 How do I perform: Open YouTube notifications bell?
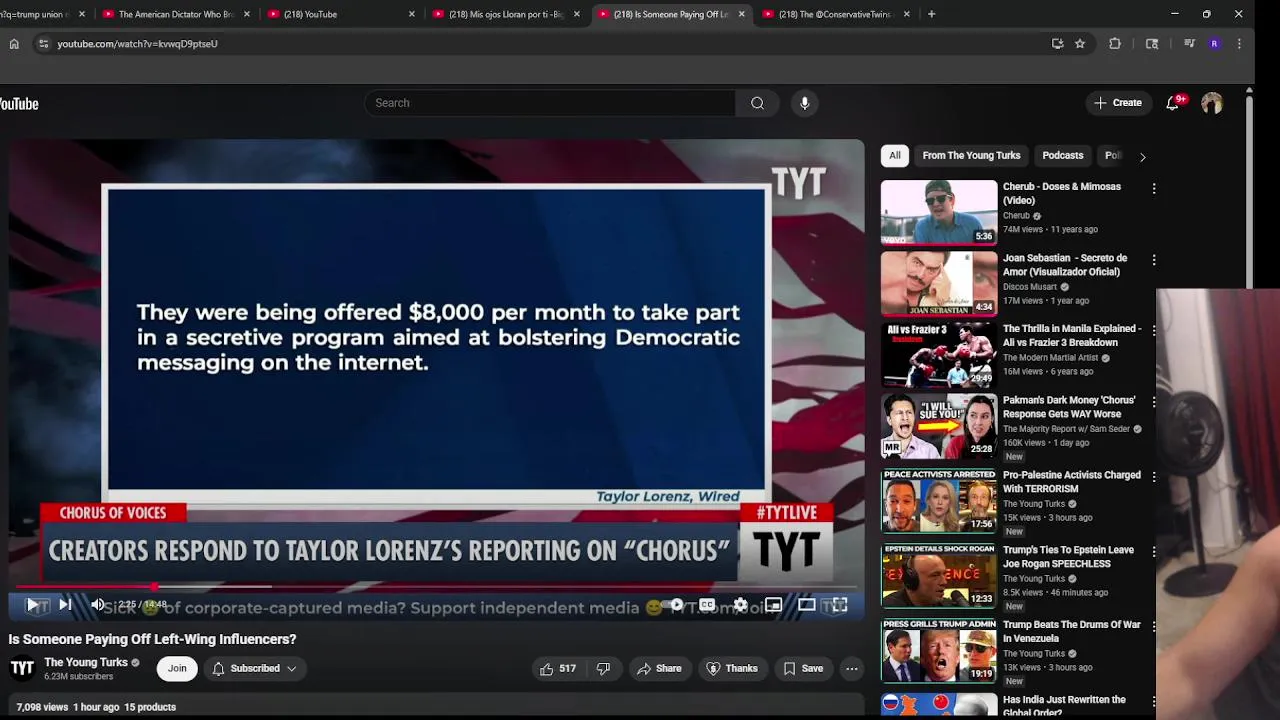(1173, 103)
